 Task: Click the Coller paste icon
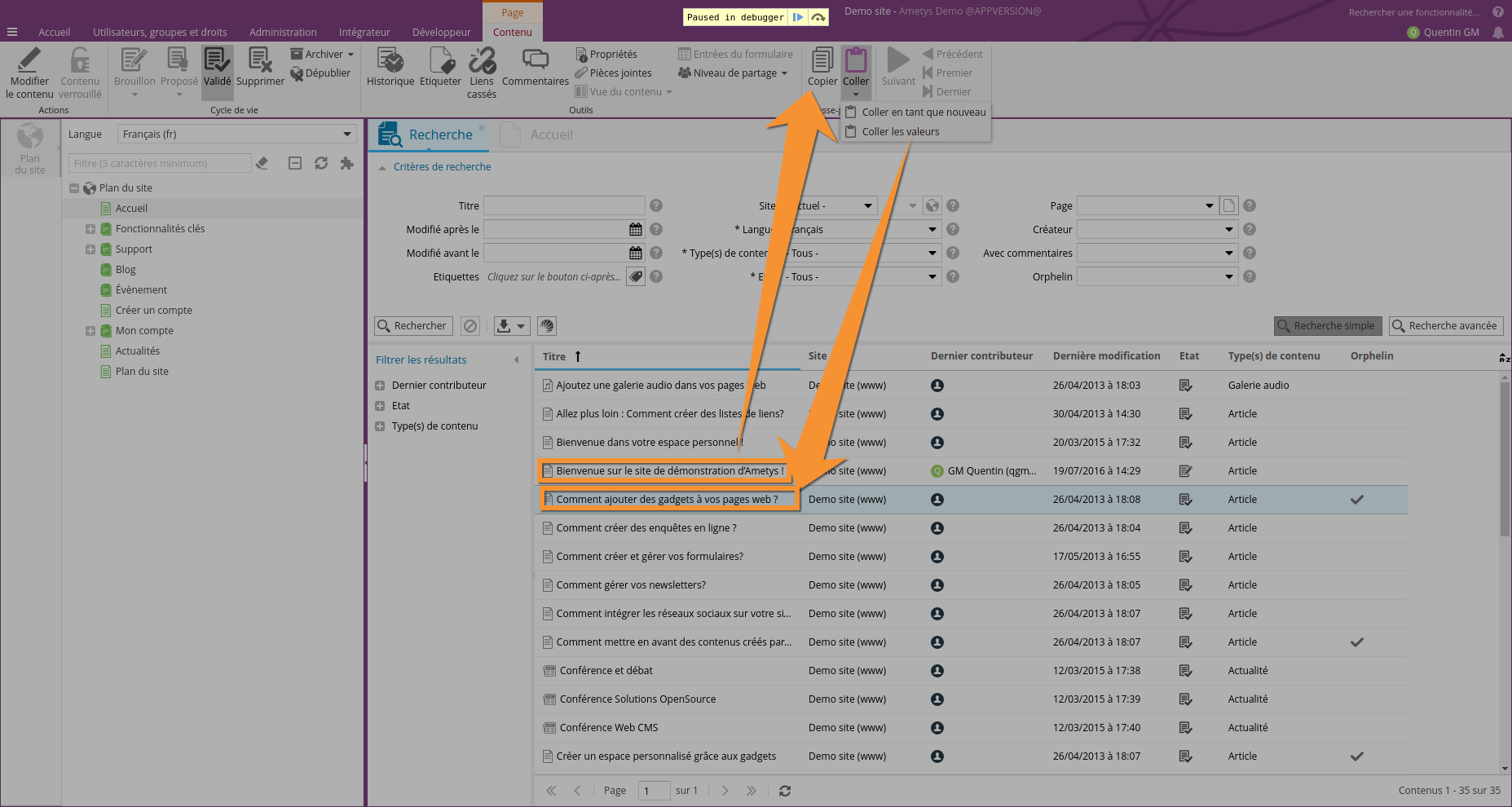coord(856,60)
